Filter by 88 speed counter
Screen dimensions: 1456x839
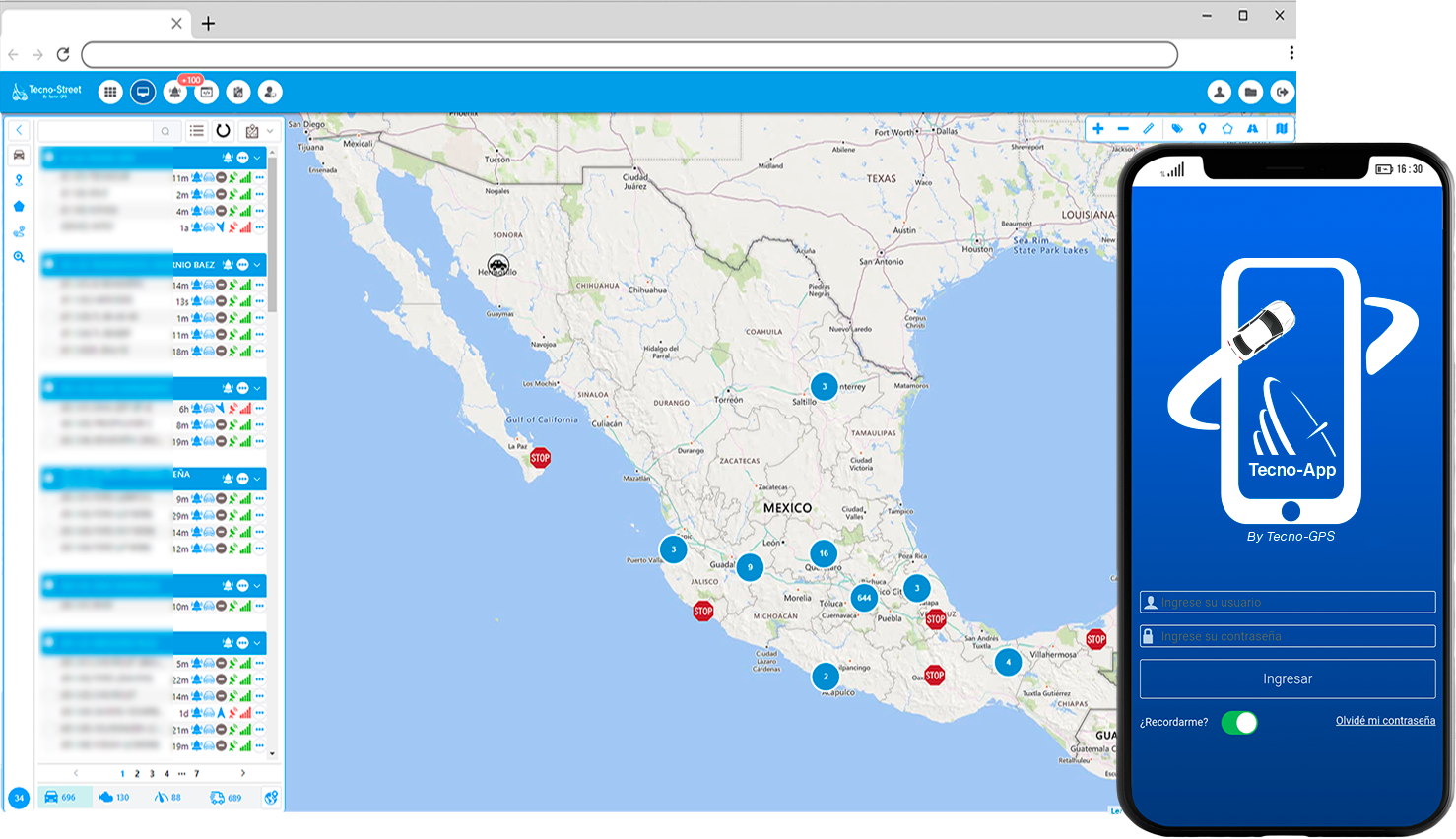[x=167, y=797]
